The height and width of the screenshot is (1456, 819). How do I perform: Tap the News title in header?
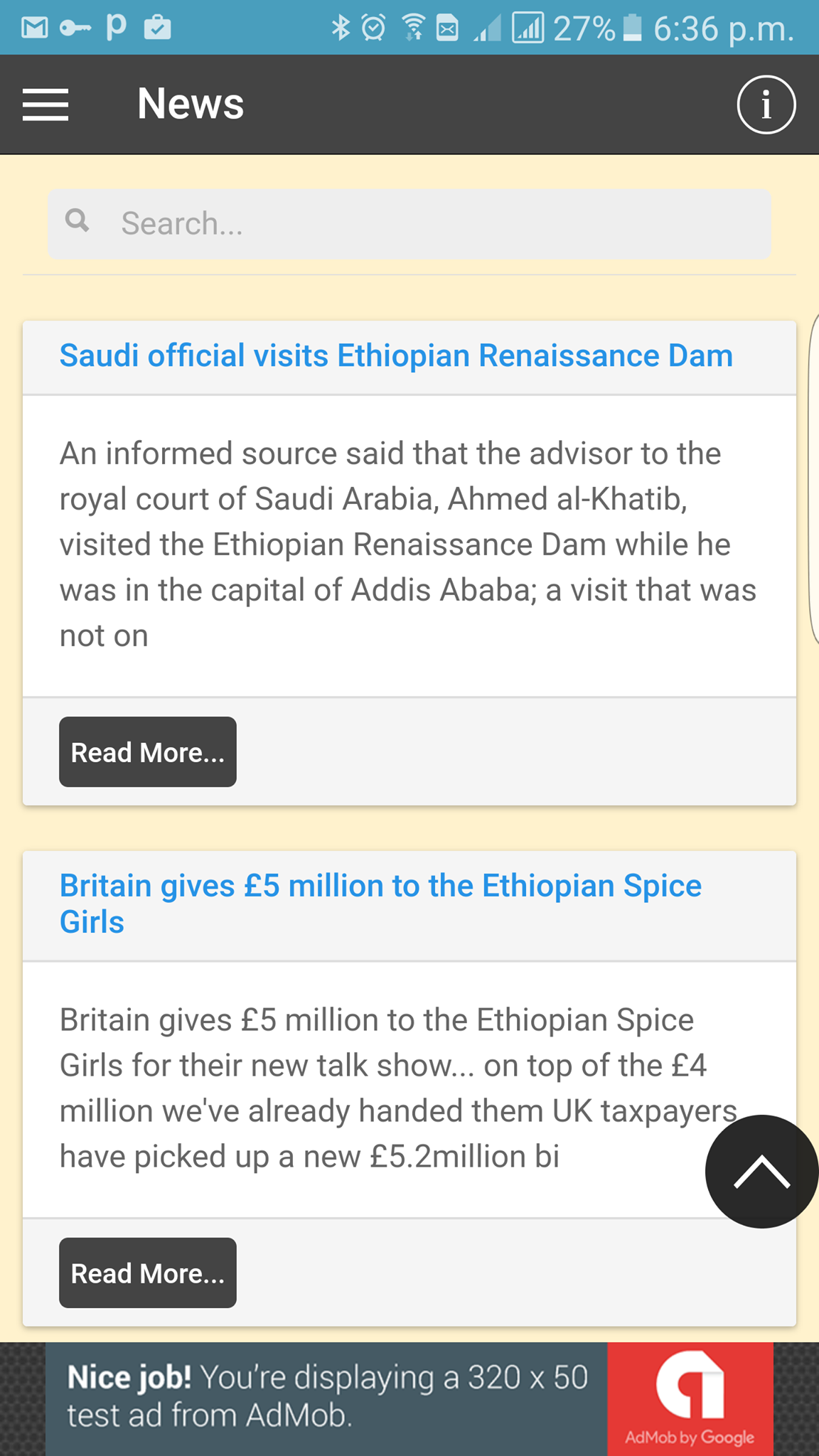(191, 104)
